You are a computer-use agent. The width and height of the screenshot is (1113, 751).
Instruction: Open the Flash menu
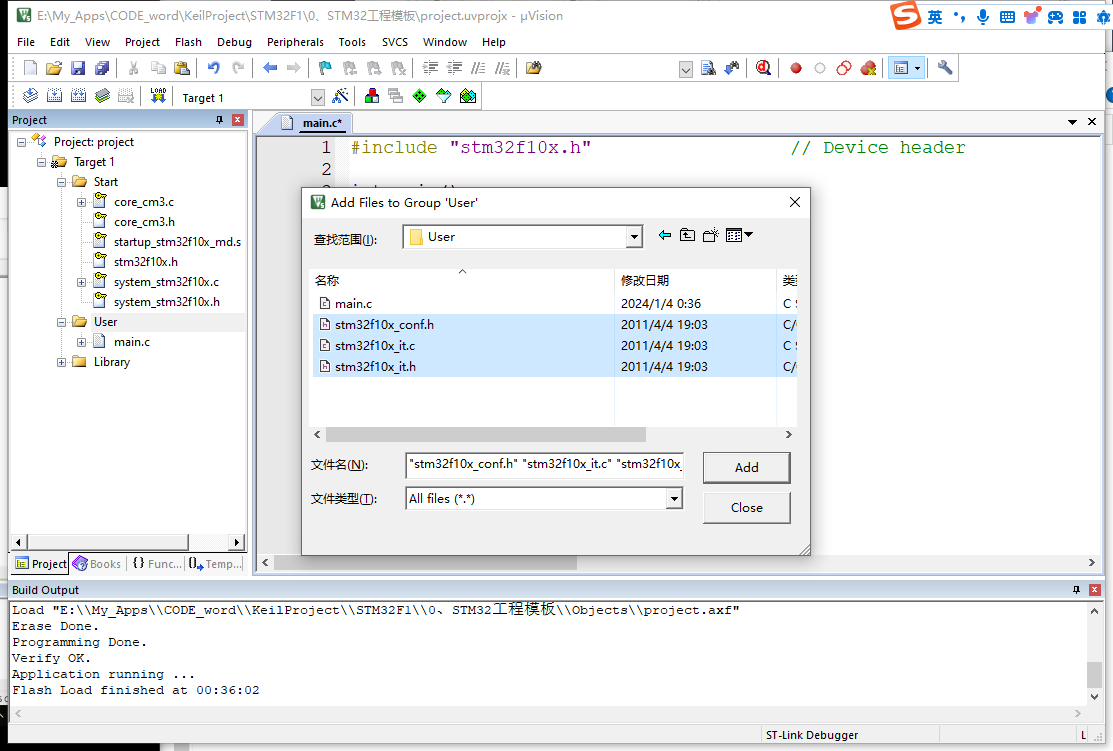pyautogui.click(x=188, y=42)
